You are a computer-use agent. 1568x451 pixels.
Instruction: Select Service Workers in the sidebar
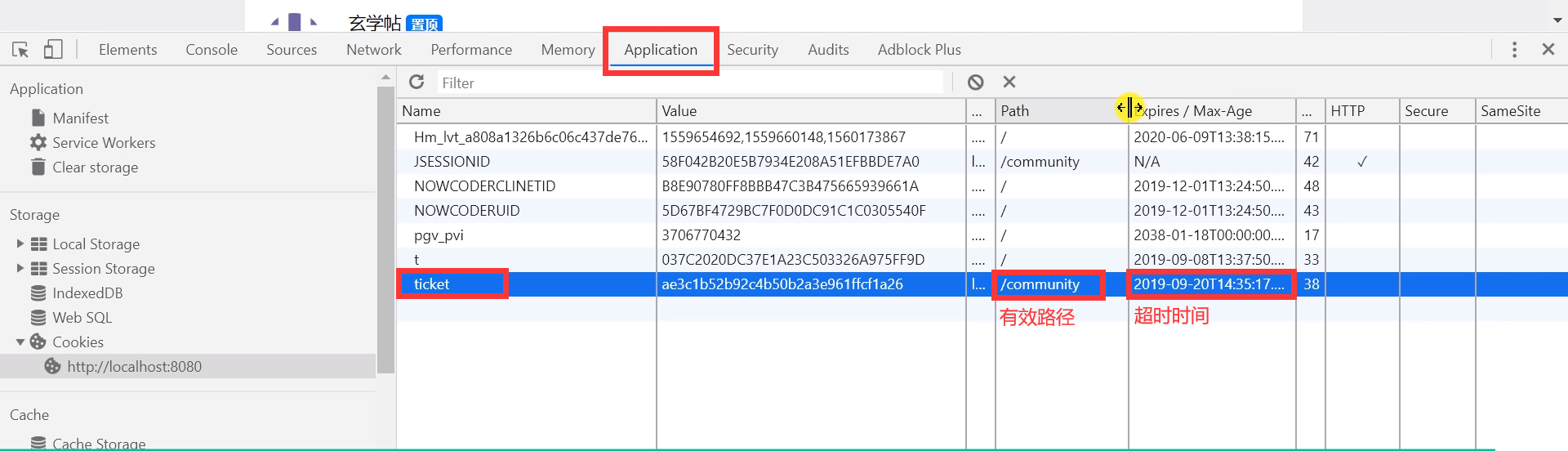(x=104, y=142)
